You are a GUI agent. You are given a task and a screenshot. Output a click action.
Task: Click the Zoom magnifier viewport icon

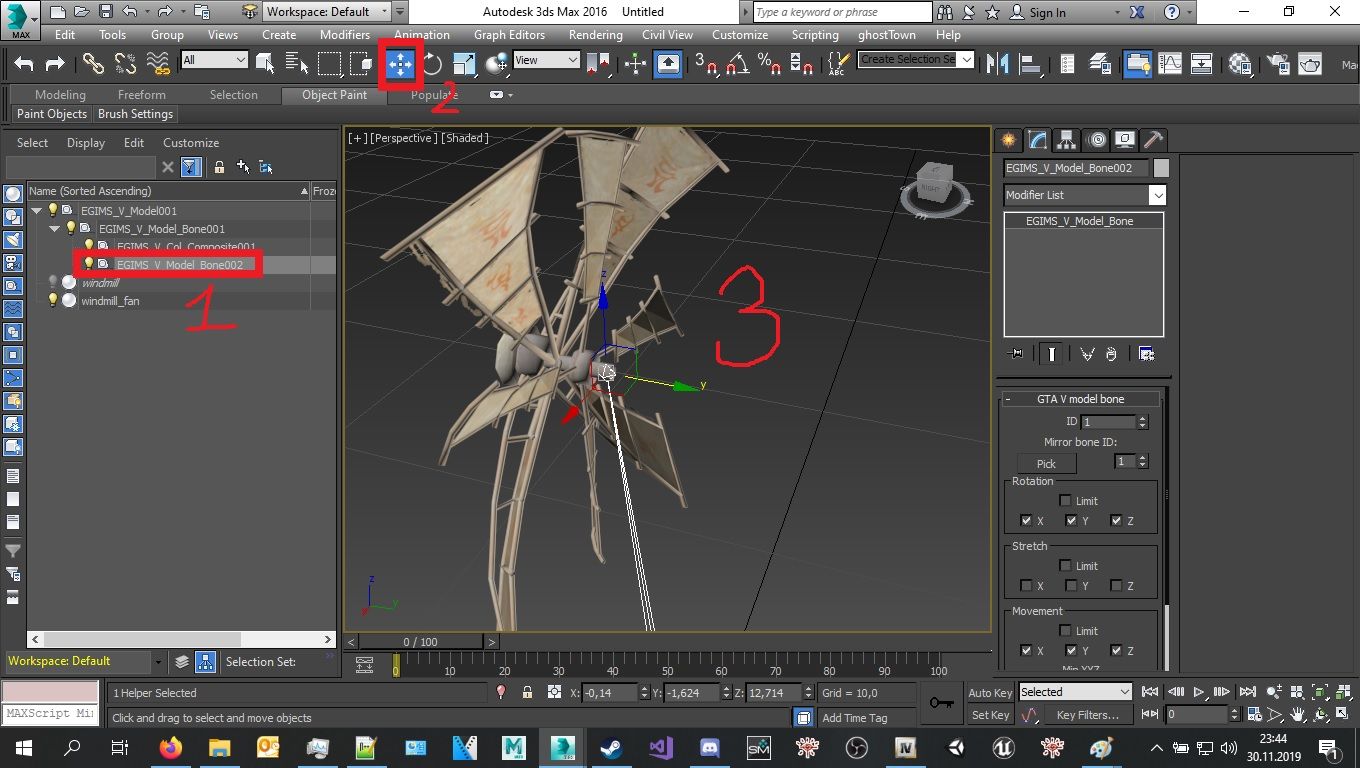coord(1275,691)
